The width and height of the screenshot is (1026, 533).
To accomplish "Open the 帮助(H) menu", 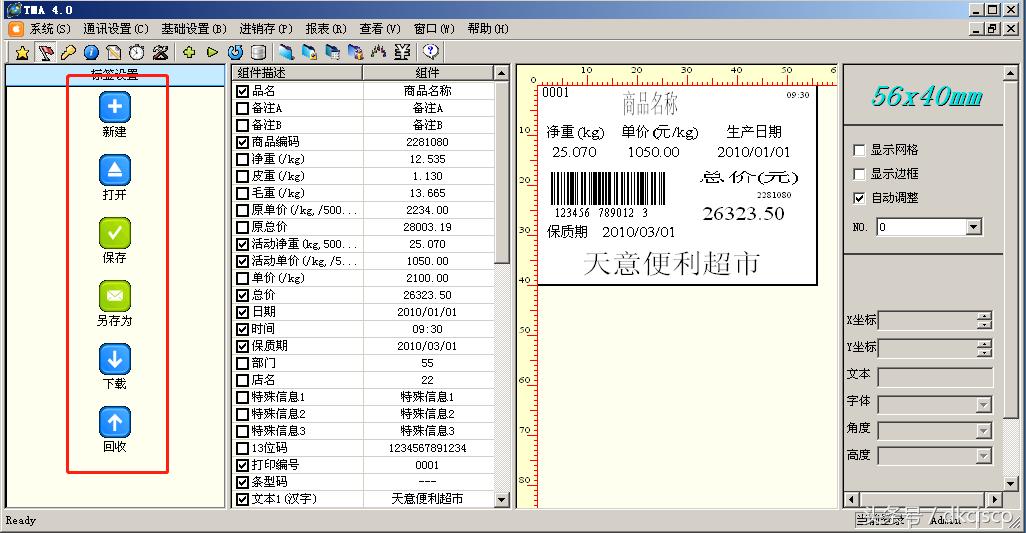I will (x=487, y=29).
